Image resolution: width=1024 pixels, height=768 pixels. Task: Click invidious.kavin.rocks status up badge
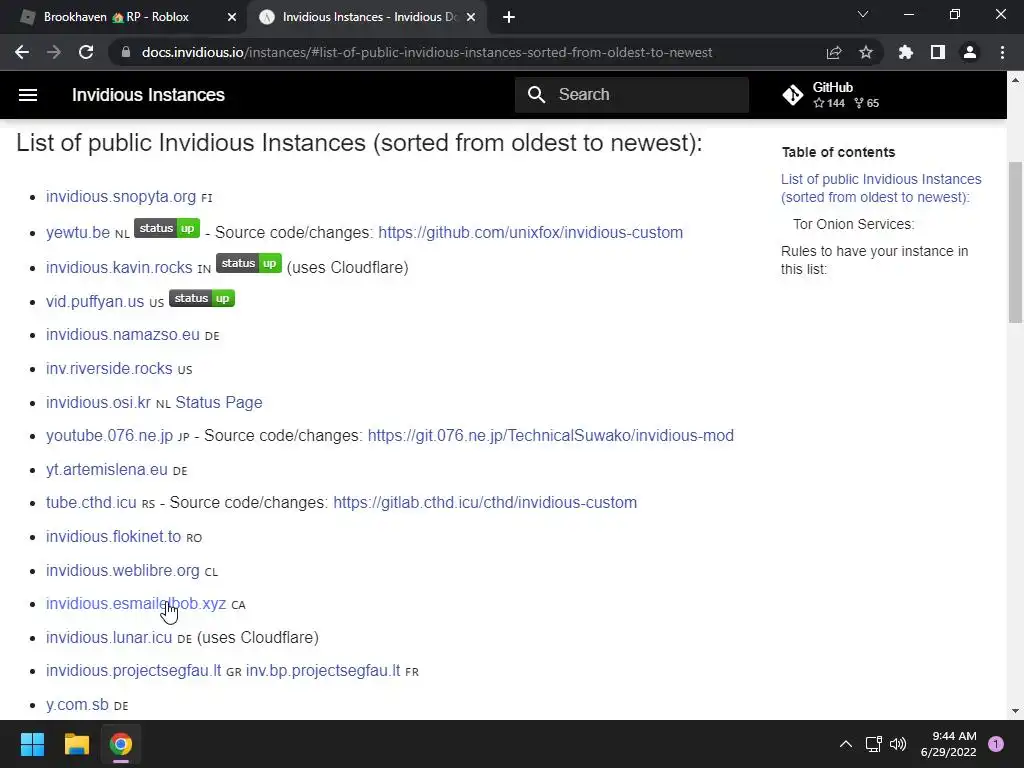point(249,263)
